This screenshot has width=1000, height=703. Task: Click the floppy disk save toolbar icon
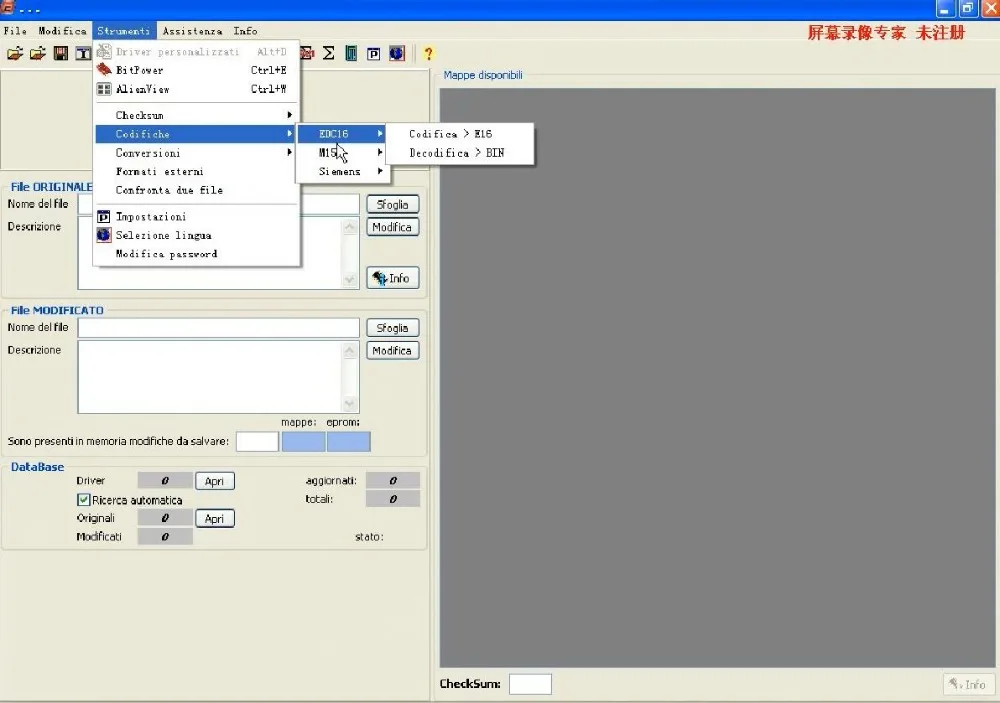(61, 54)
